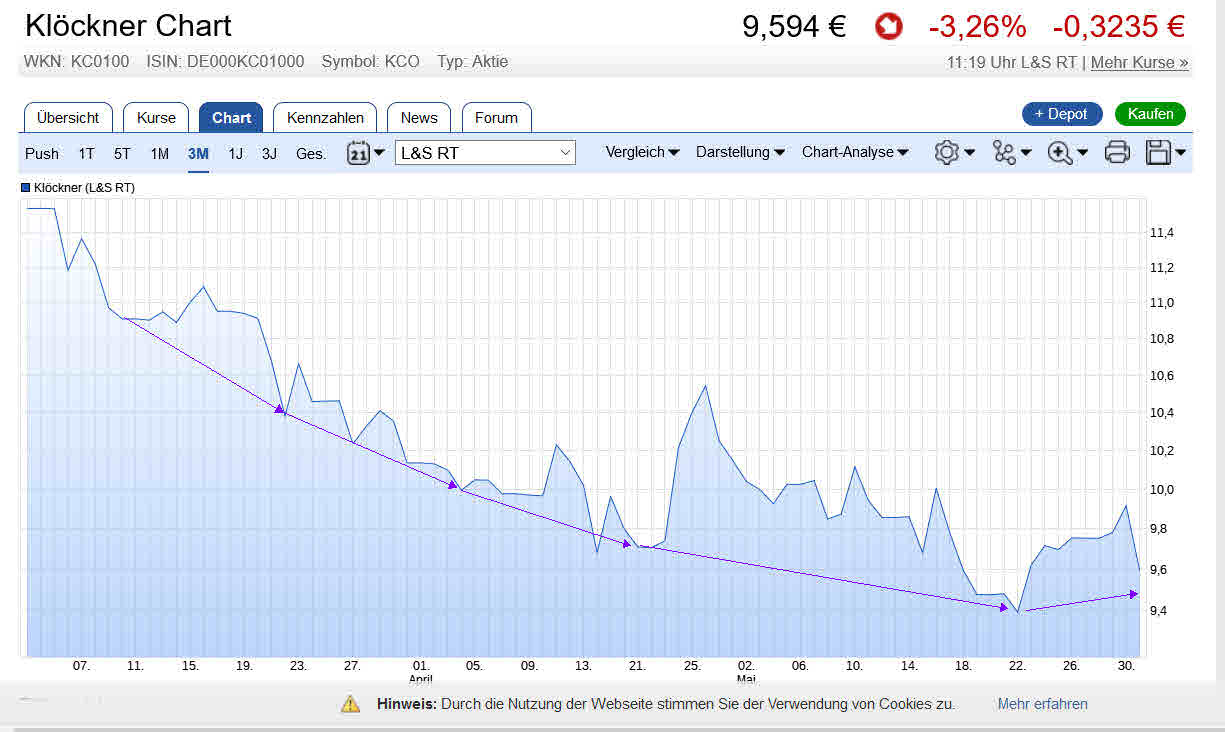Select the Ges. full history range
The image size is (1225, 732).
pos(311,153)
